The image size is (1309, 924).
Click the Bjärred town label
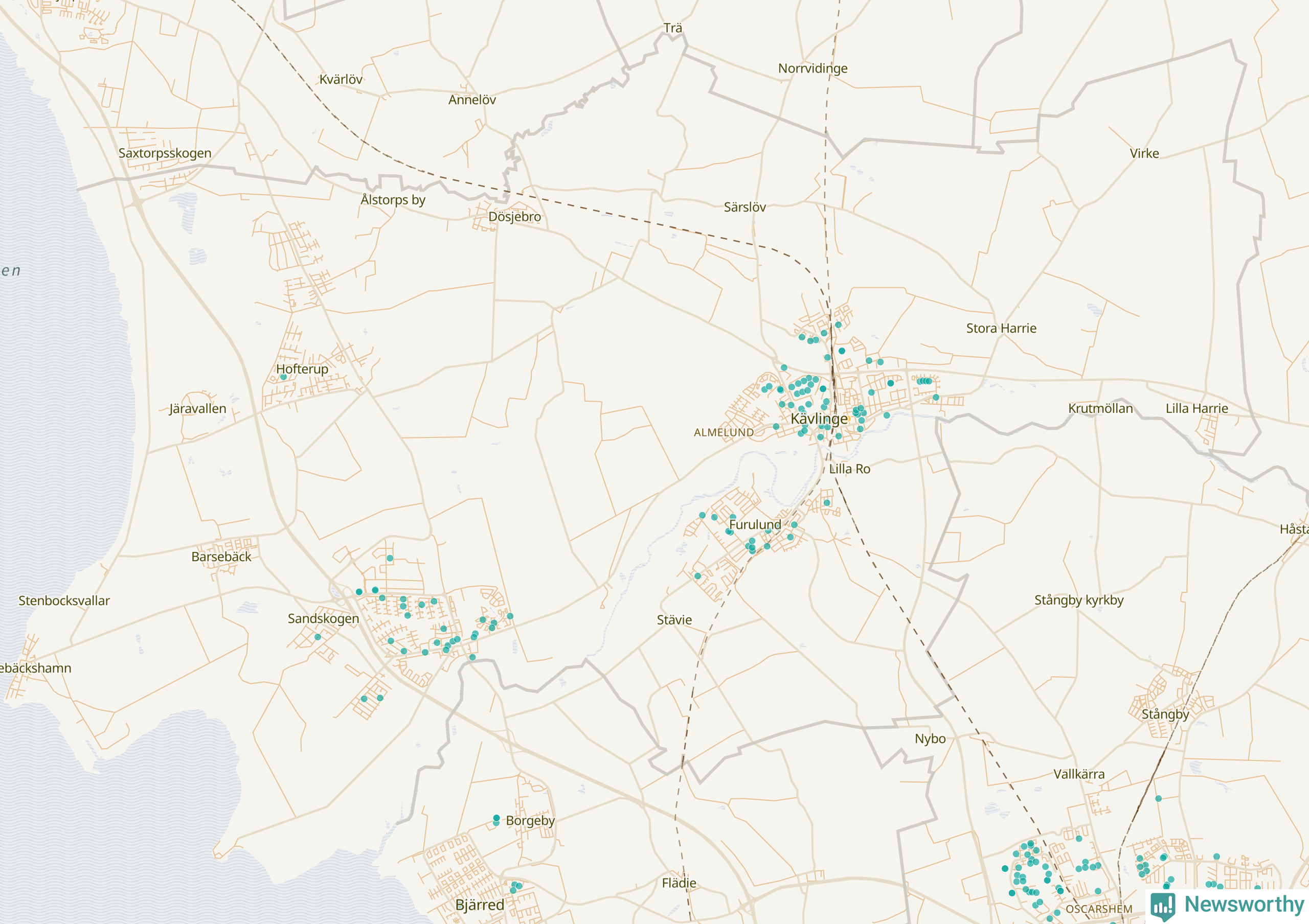tap(480, 905)
